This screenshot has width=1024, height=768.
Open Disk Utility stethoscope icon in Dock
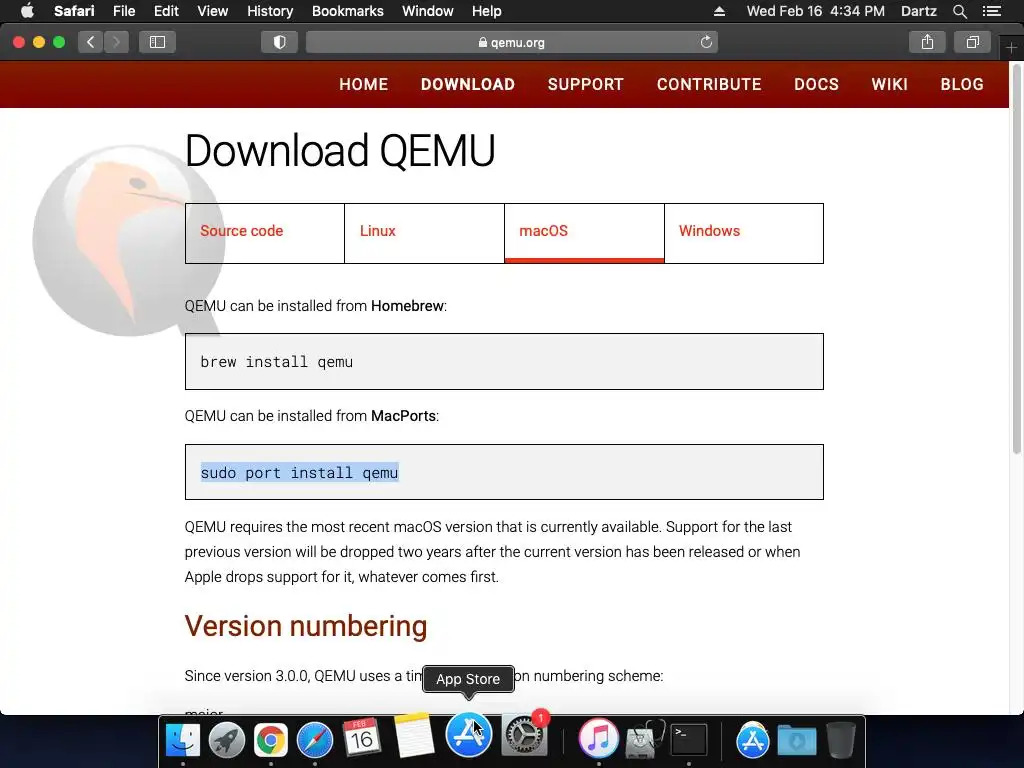pos(645,739)
